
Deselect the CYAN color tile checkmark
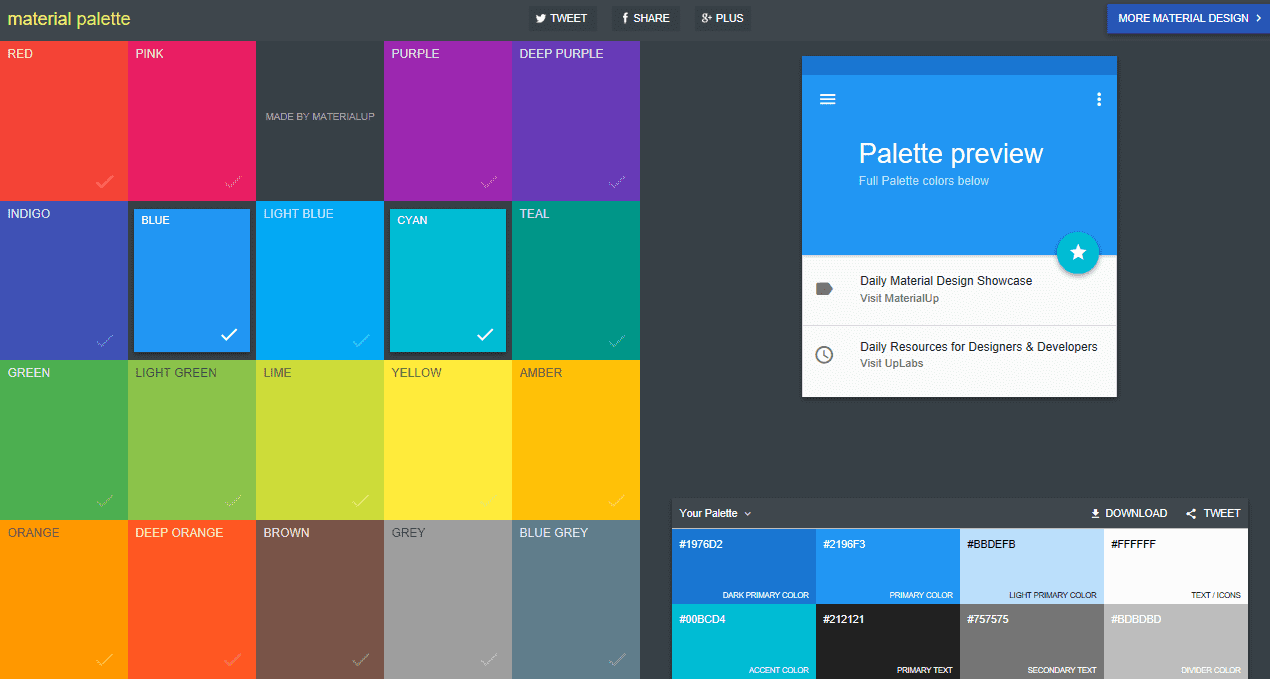click(x=485, y=334)
